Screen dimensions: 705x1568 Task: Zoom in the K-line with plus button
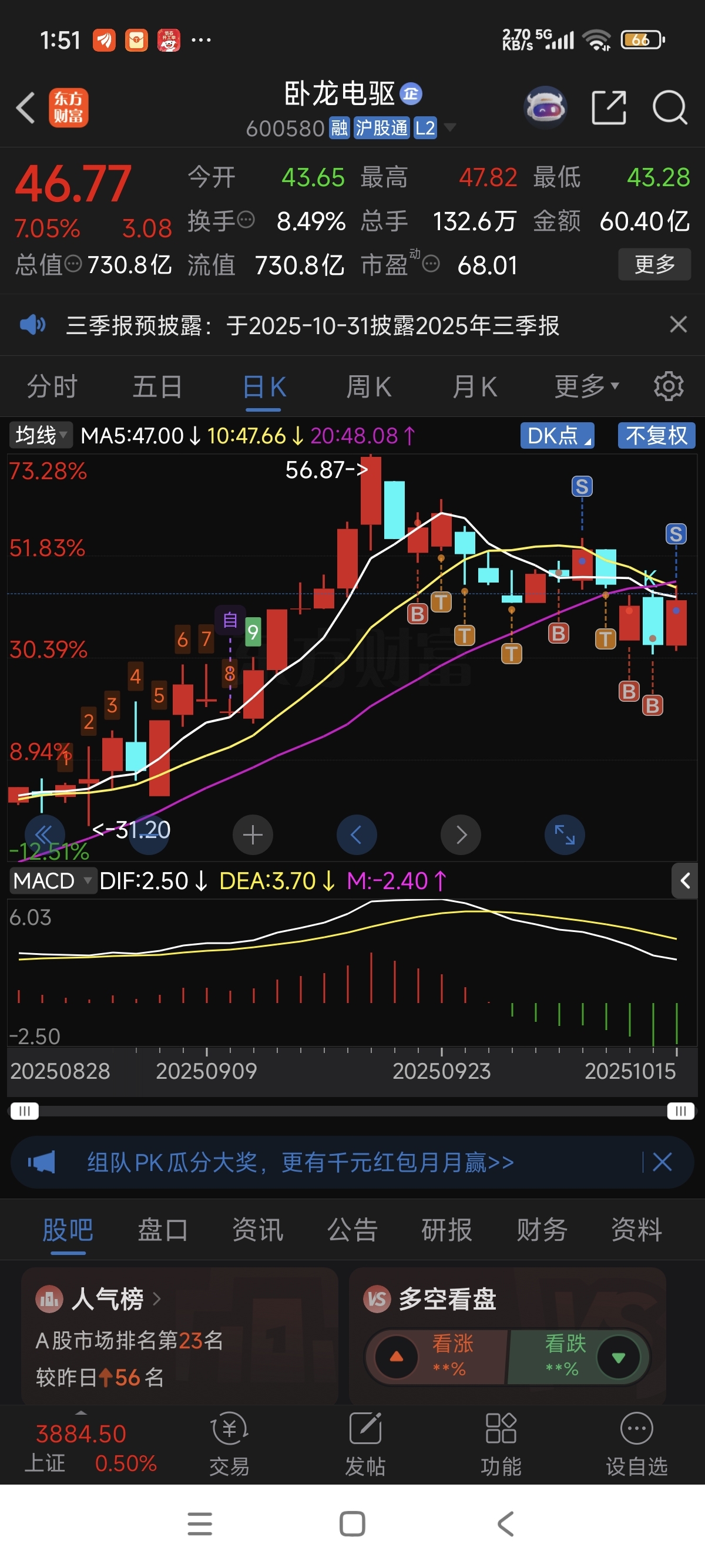click(253, 835)
